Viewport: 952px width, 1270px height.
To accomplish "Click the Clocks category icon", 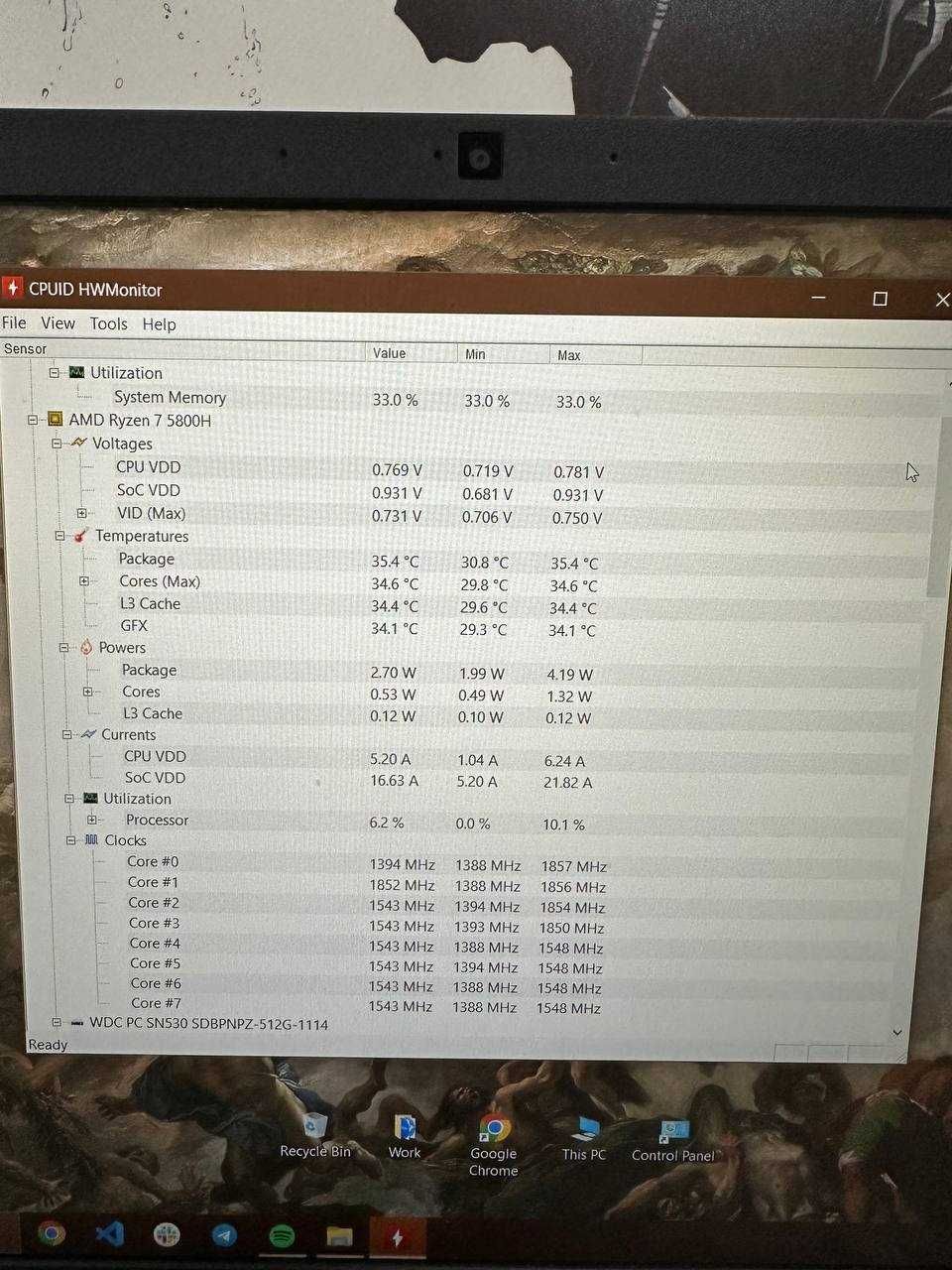I will pyautogui.click(x=92, y=839).
